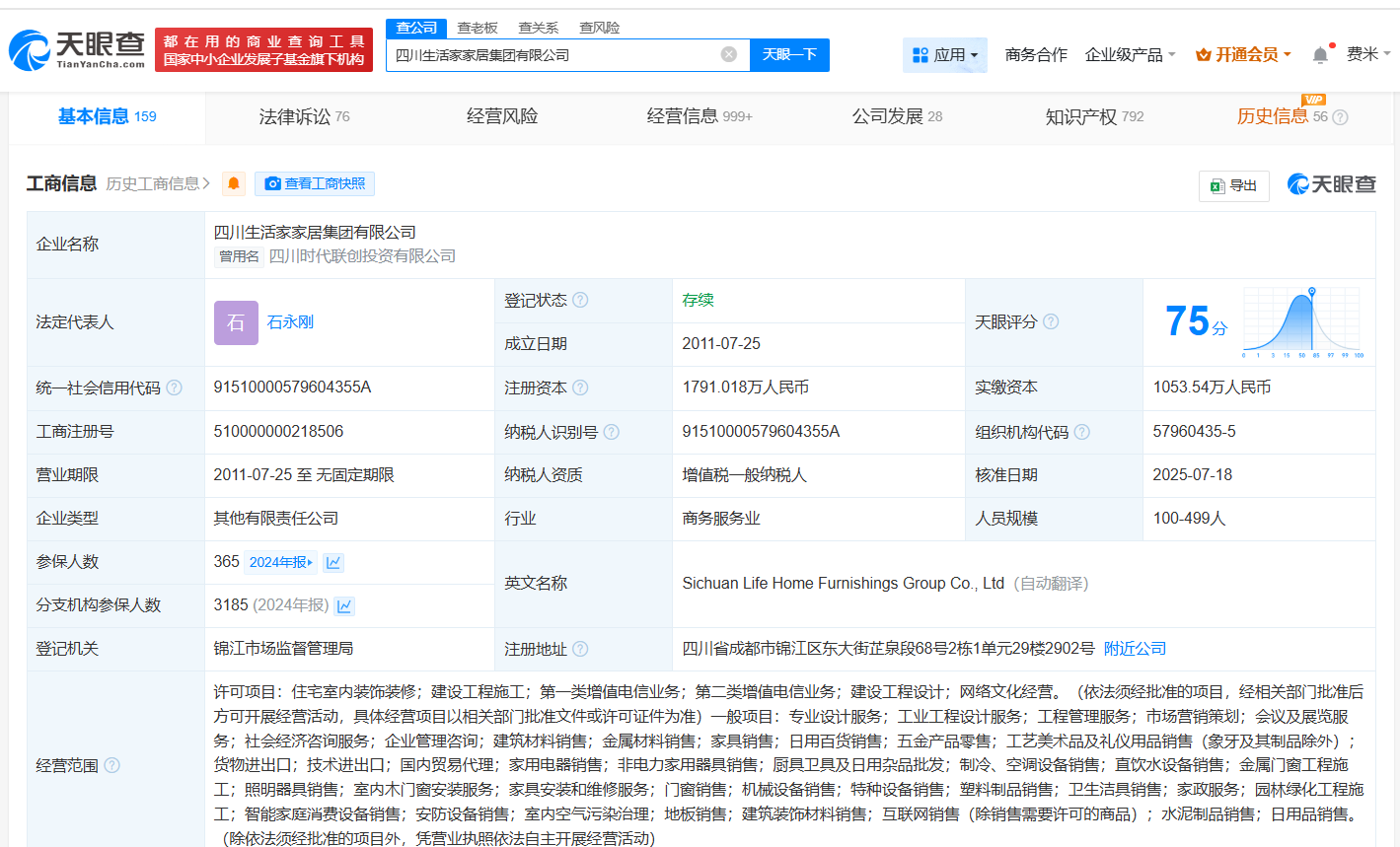This screenshot has width=1400, height=847.
Task: Open help icon next to 注册资本
Action: (x=580, y=388)
